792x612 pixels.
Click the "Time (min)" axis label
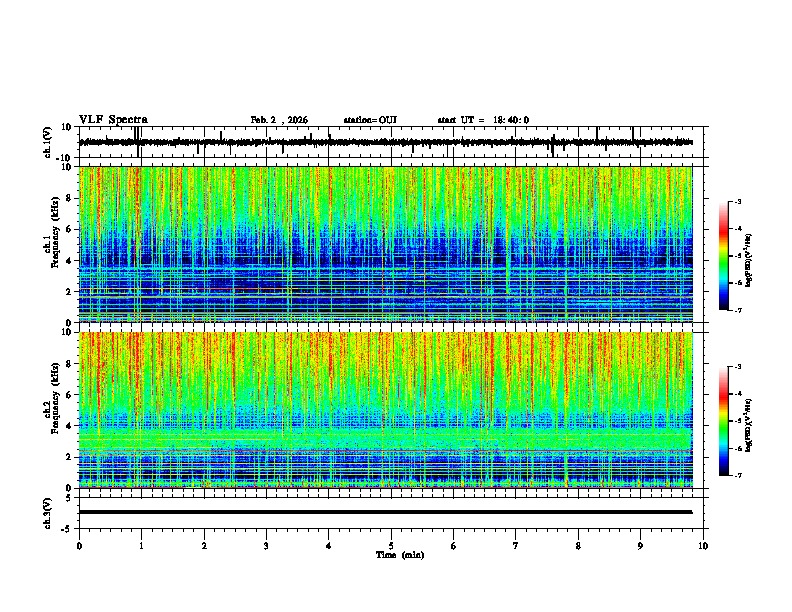click(x=400, y=555)
